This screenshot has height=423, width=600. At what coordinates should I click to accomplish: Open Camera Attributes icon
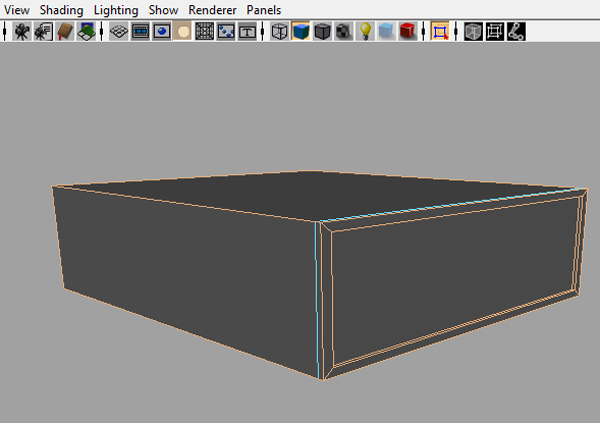[43, 31]
